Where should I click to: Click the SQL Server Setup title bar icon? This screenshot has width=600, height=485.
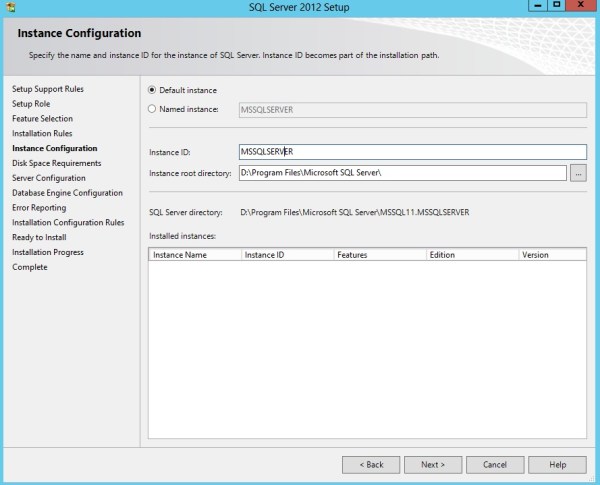click(10, 7)
